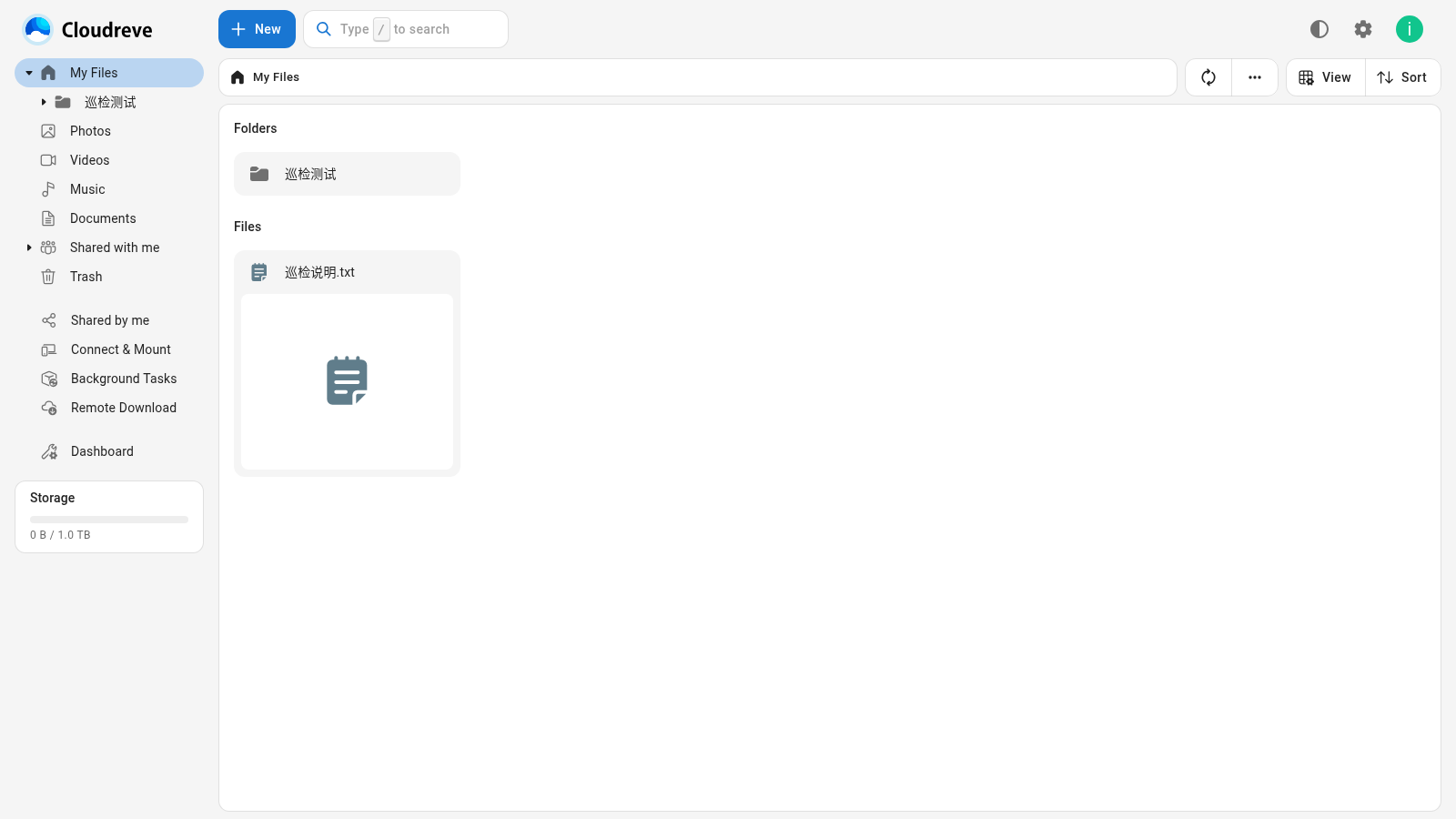
Task: Open the Videos category
Action: [x=109, y=160]
